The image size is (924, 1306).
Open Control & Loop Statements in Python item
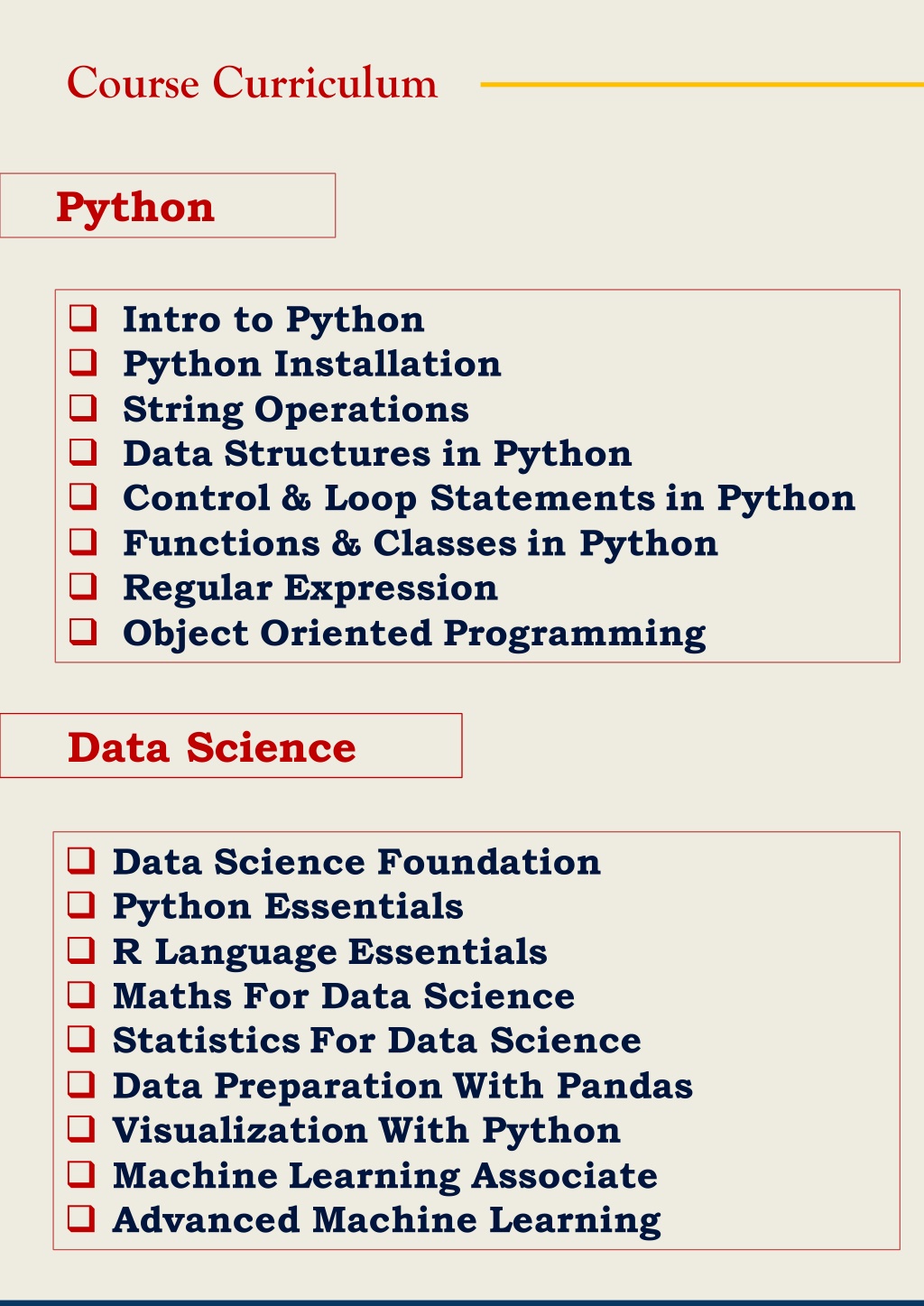point(489,498)
